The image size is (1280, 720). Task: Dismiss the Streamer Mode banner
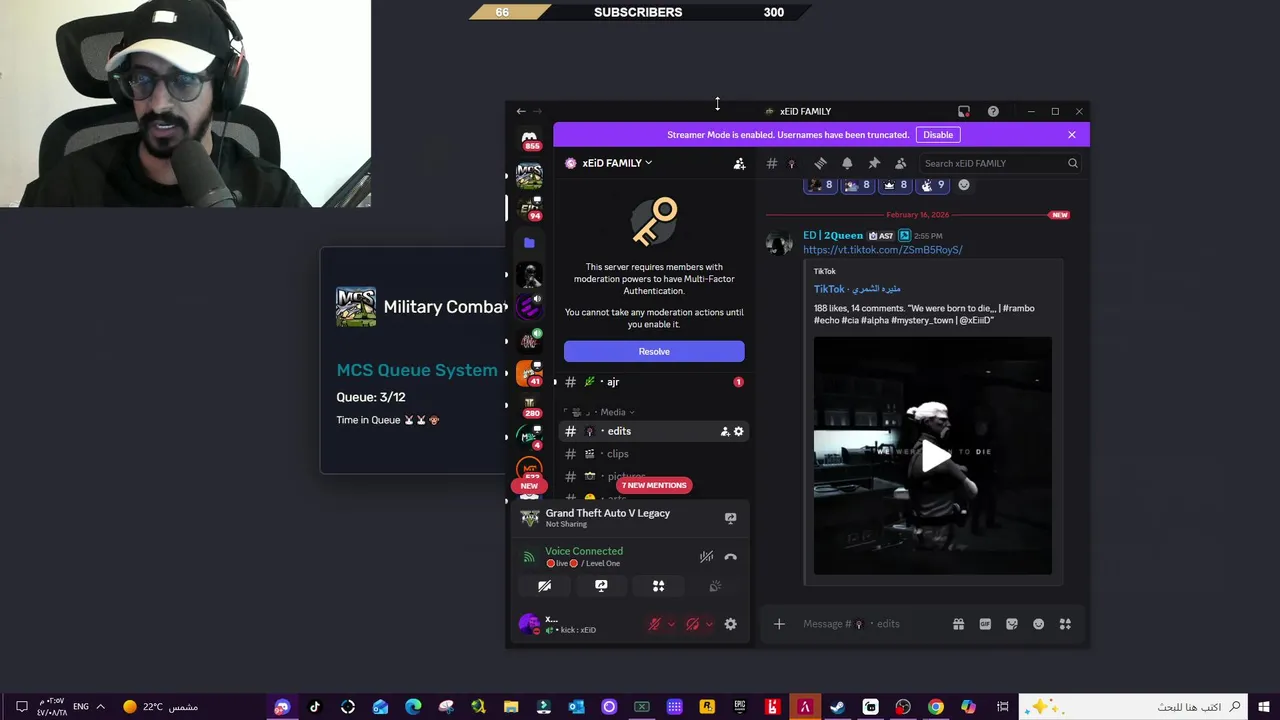(x=1072, y=135)
